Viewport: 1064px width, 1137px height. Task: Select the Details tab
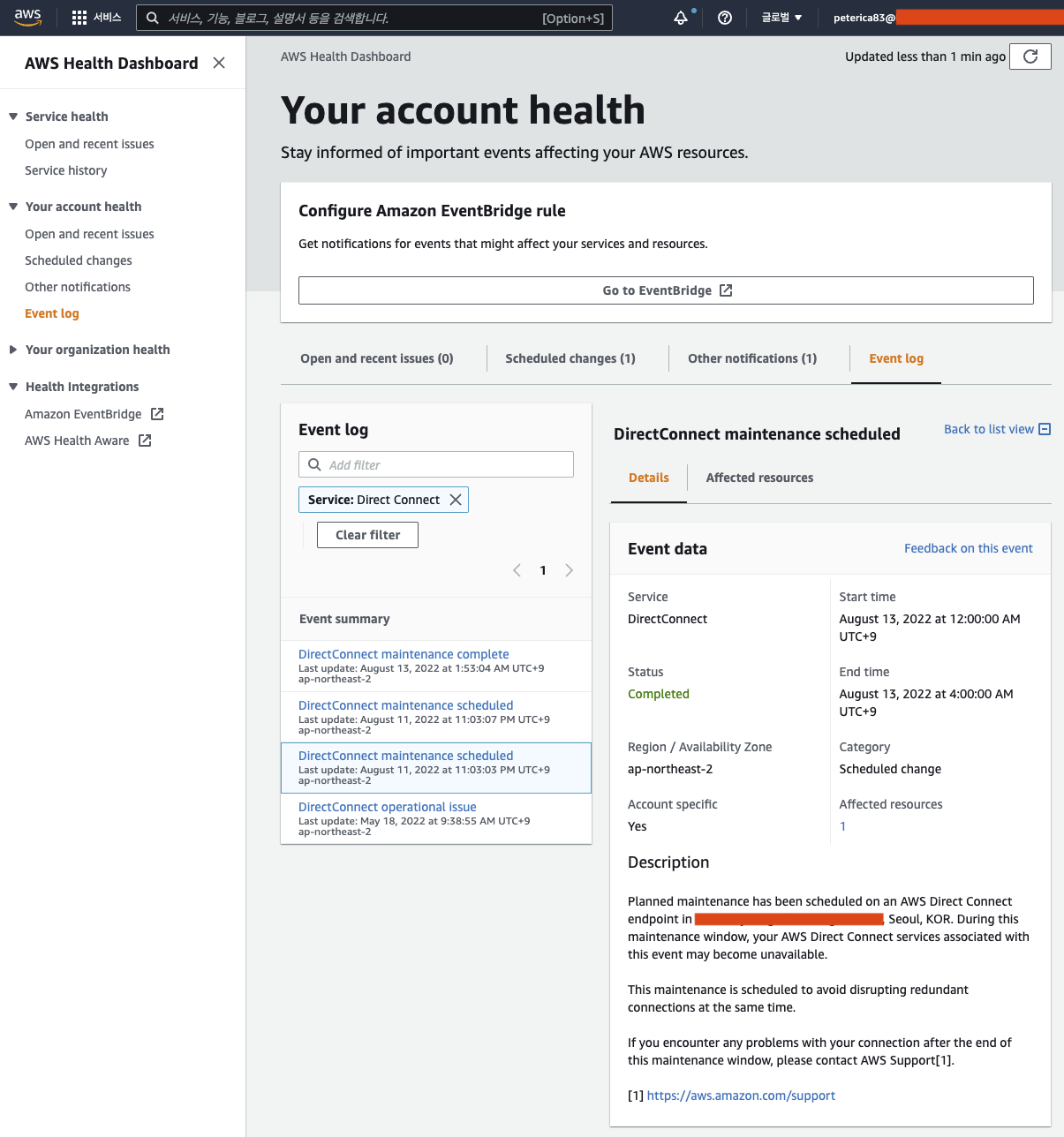click(x=649, y=478)
